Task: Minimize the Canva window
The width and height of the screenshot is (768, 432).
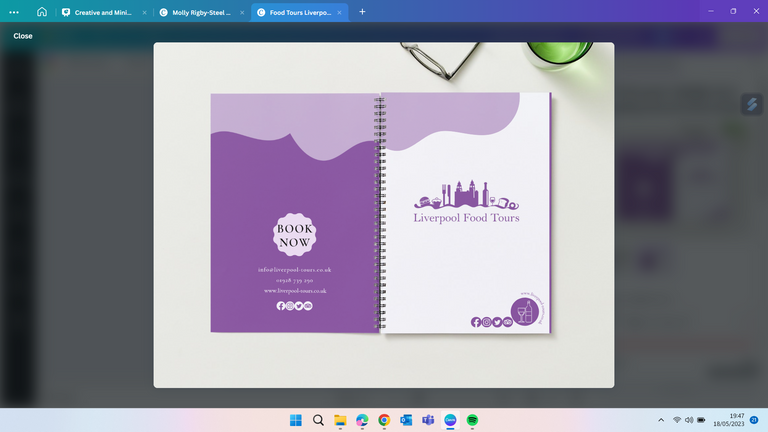Action: point(711,11)
